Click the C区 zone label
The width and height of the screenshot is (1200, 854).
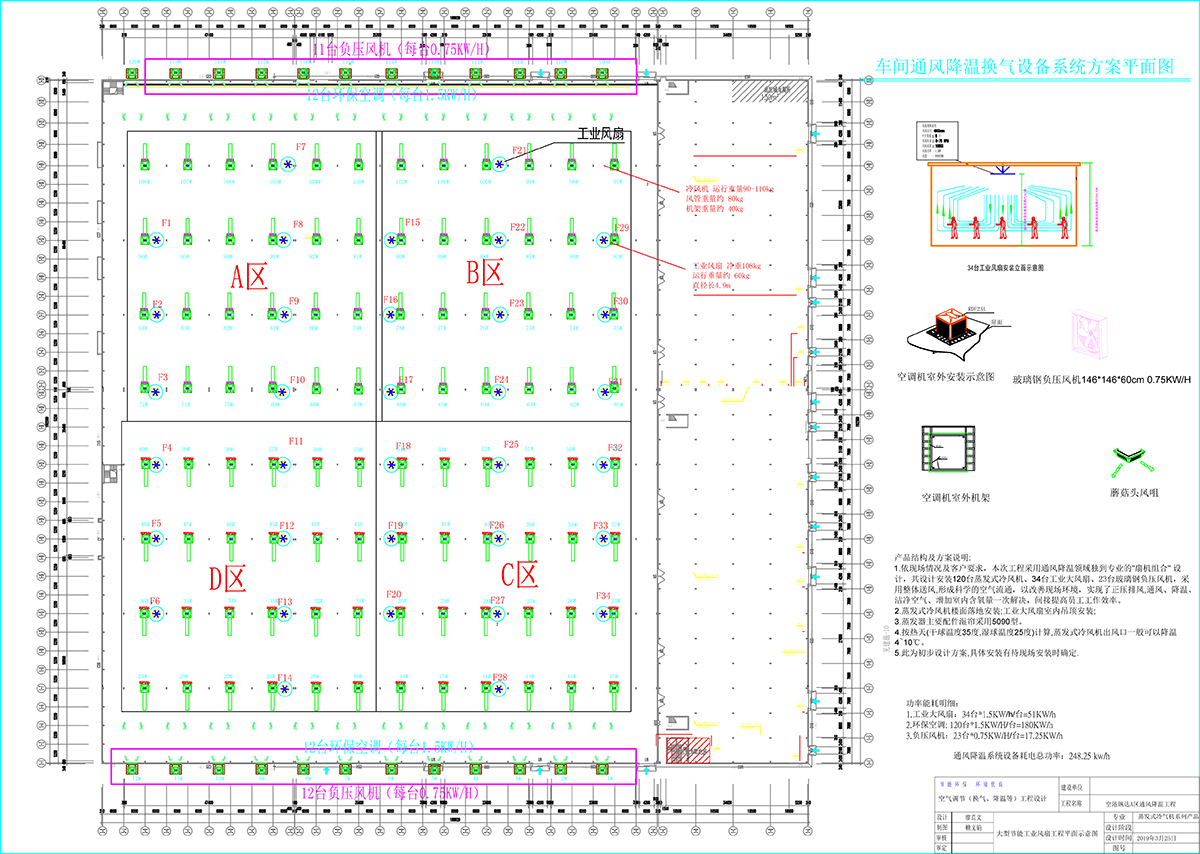coord(520,574)
